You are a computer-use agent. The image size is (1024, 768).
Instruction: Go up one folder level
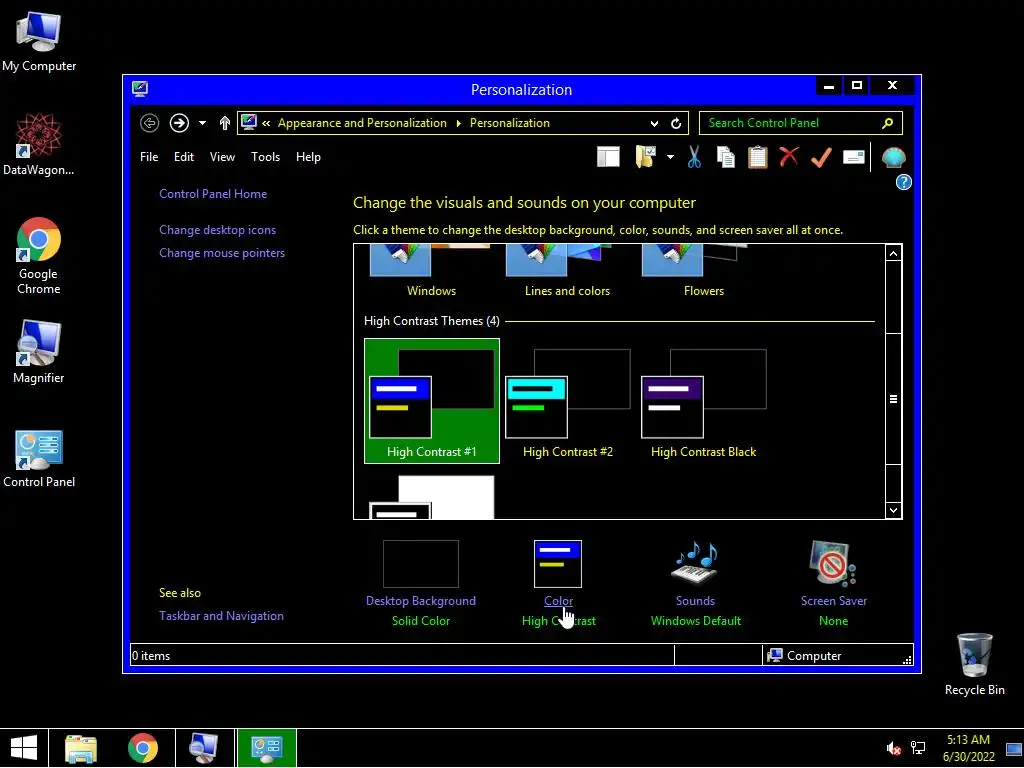pos(225,123)
